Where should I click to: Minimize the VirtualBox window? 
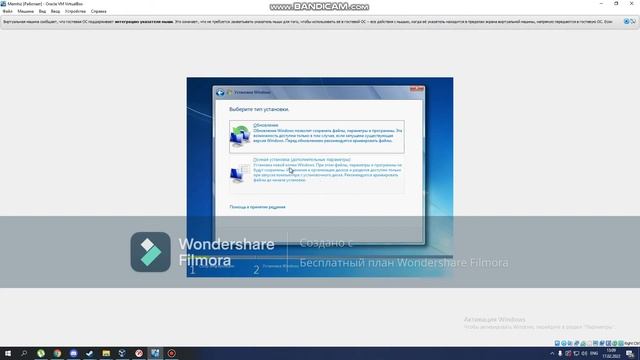pos(601,4)
